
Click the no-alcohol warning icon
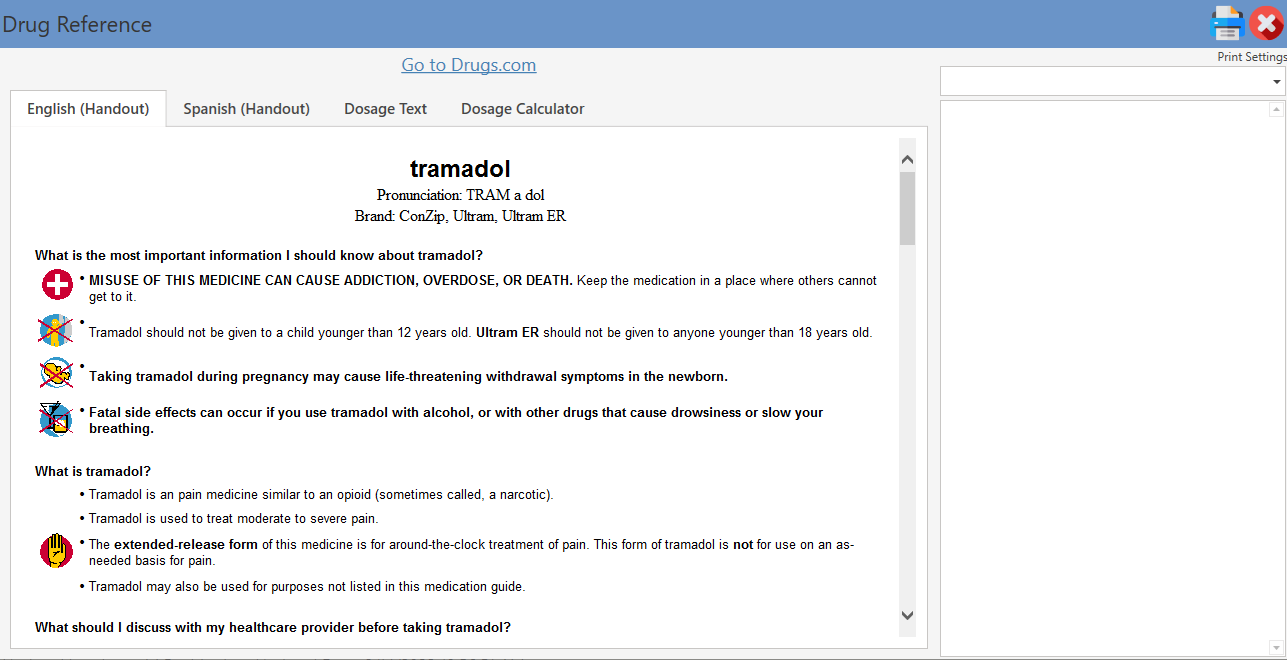tap(56, 418)
